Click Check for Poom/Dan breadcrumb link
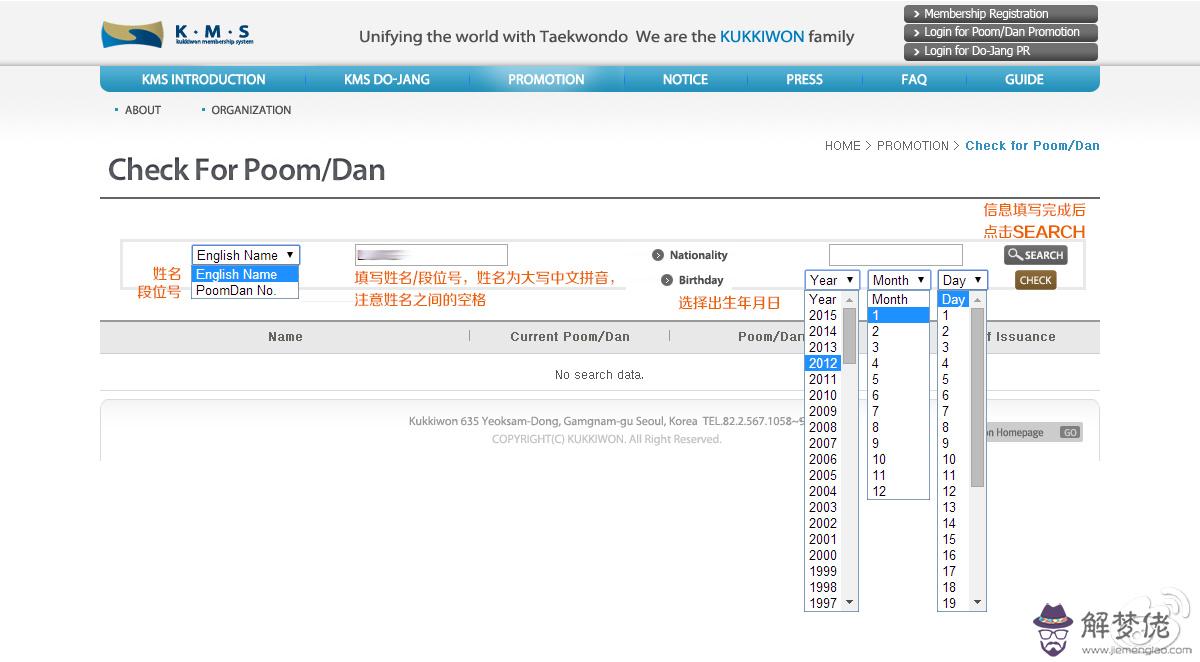Viewport: 1200px width, 662px height. (x=1032, y=146)
